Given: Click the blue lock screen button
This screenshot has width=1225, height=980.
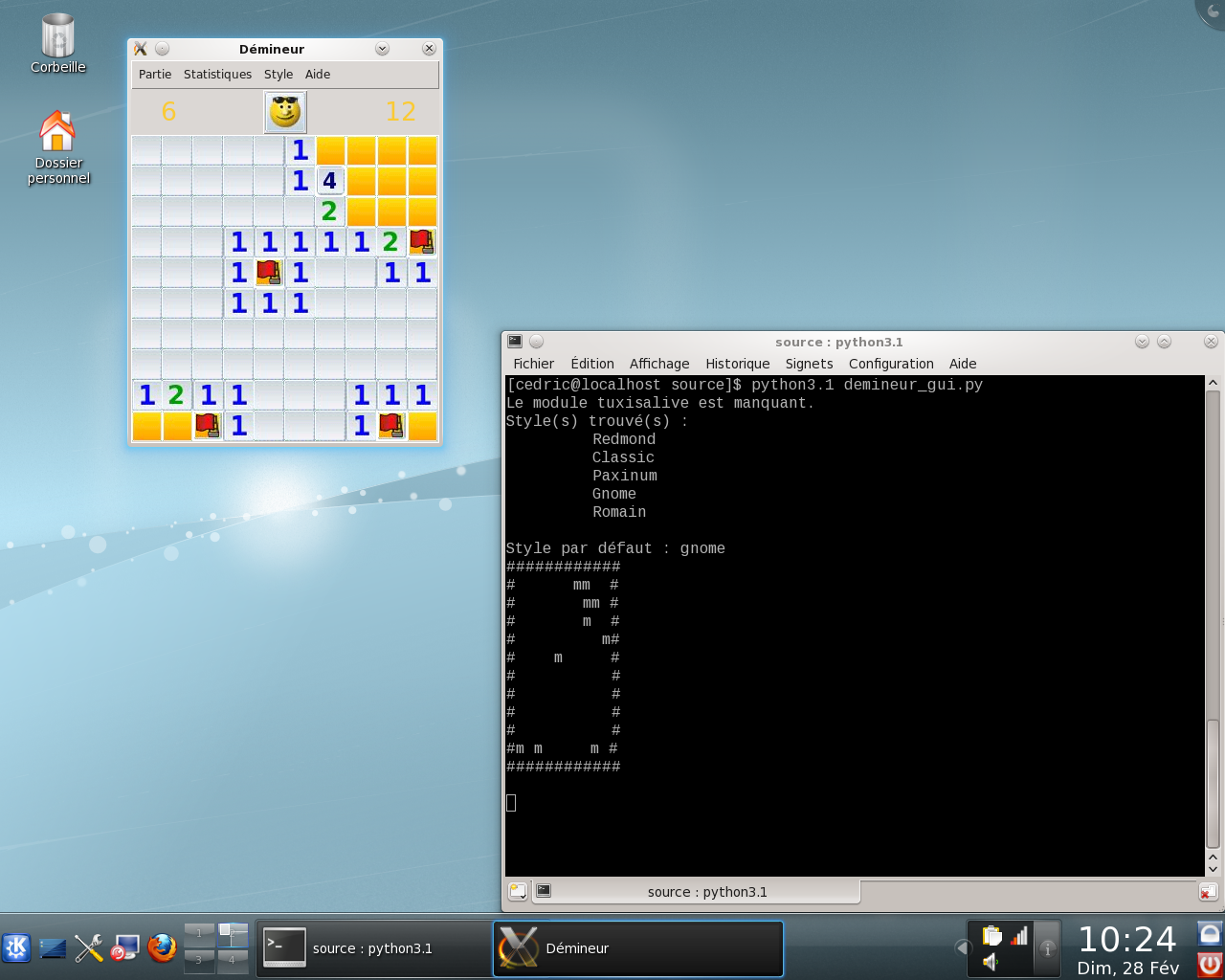Looking at the screenshot, I should tap(1210, 934).
